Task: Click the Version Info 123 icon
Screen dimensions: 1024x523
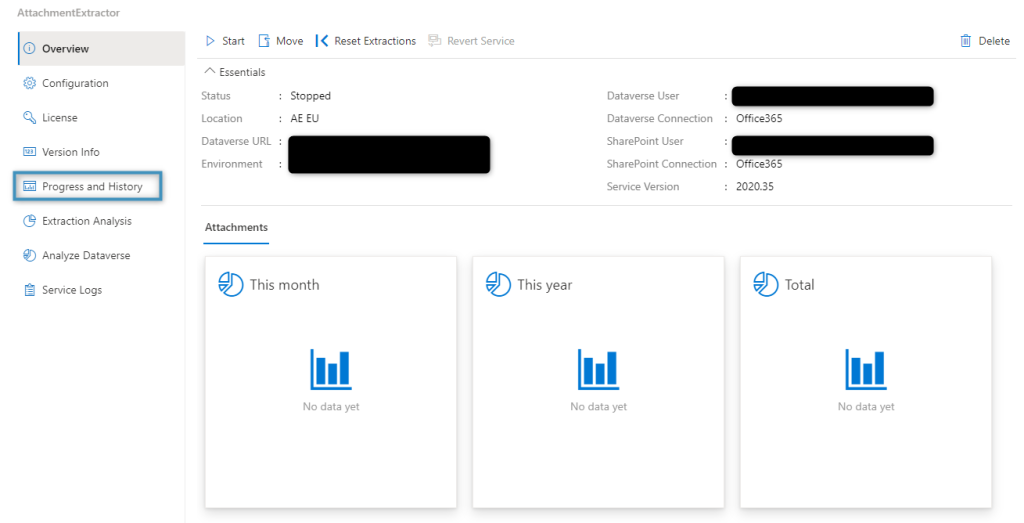Action: point(29,151)
